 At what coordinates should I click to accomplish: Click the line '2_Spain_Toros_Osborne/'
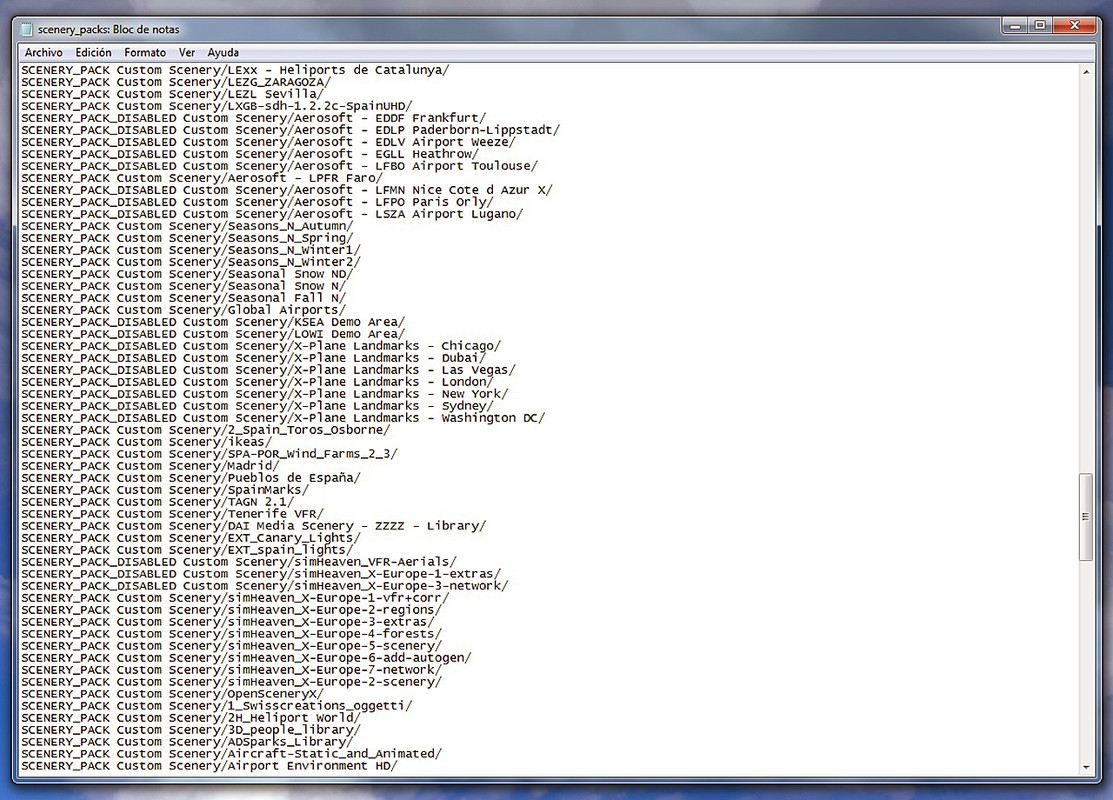click(x=206, y=430)
